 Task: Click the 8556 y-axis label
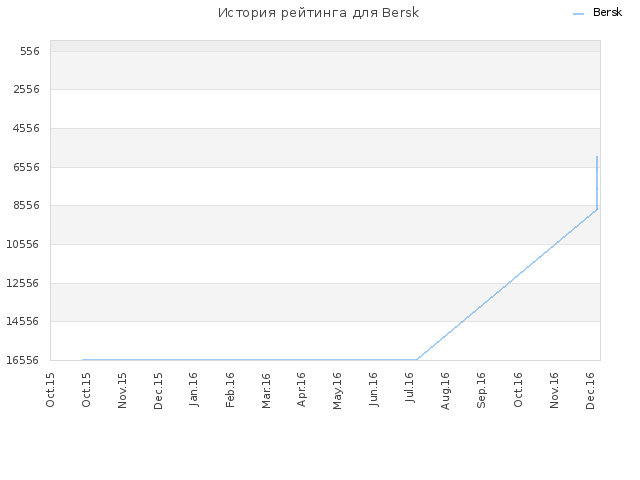27,205
